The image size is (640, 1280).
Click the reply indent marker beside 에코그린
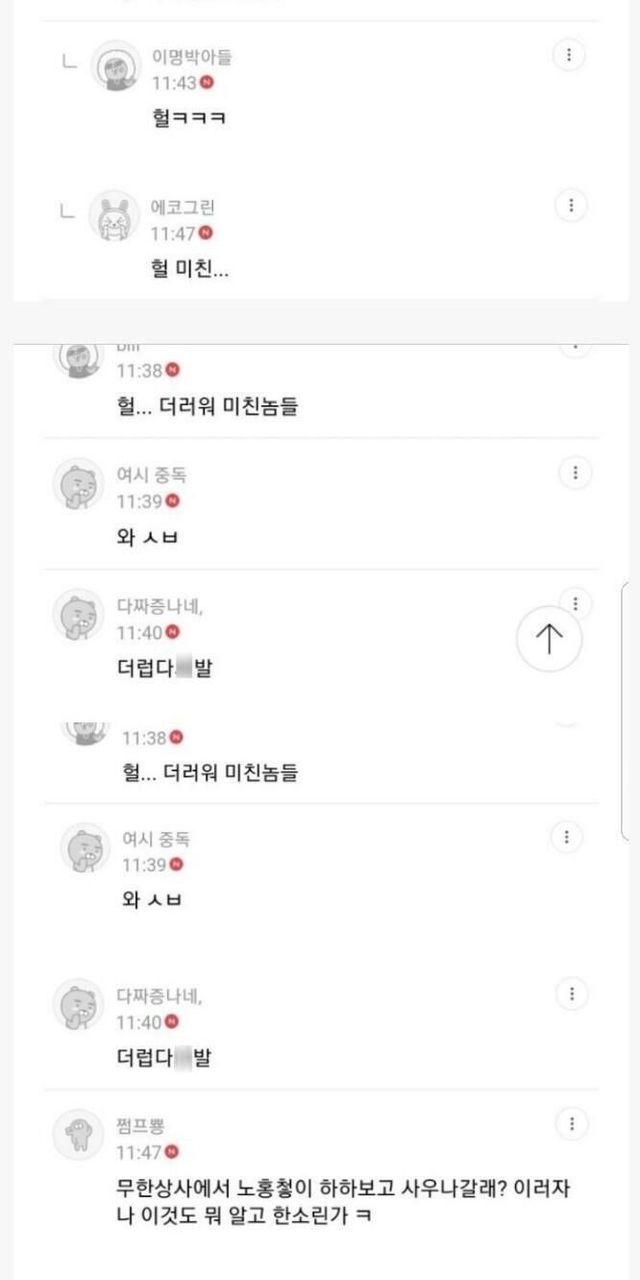coord(67,212)
